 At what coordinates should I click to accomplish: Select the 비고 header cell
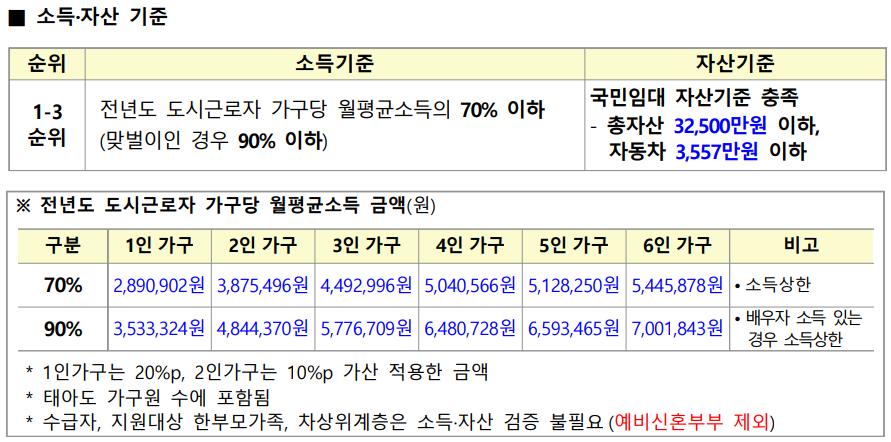[801, 245]
